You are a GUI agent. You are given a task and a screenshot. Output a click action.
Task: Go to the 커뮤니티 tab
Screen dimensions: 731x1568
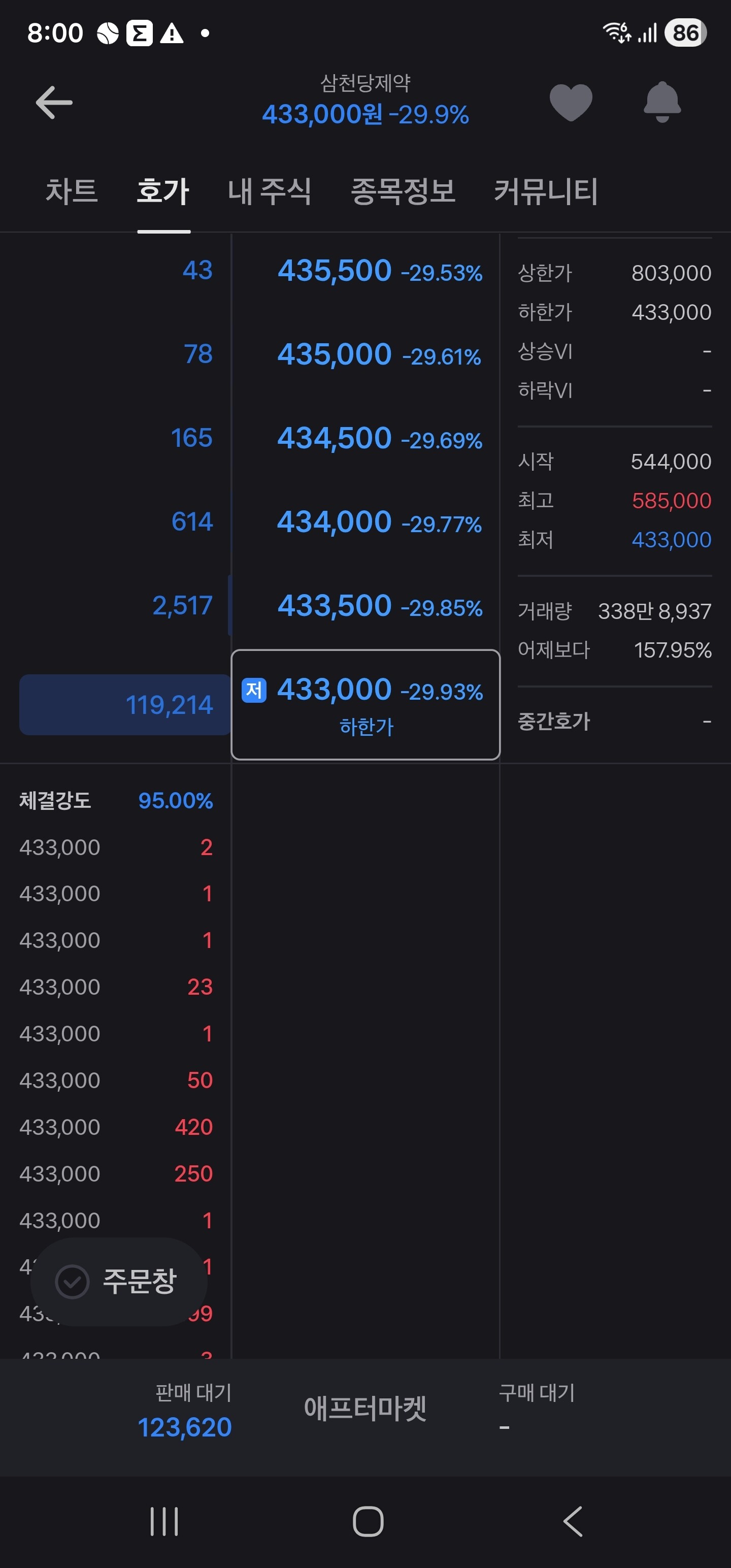click(545, 191)
